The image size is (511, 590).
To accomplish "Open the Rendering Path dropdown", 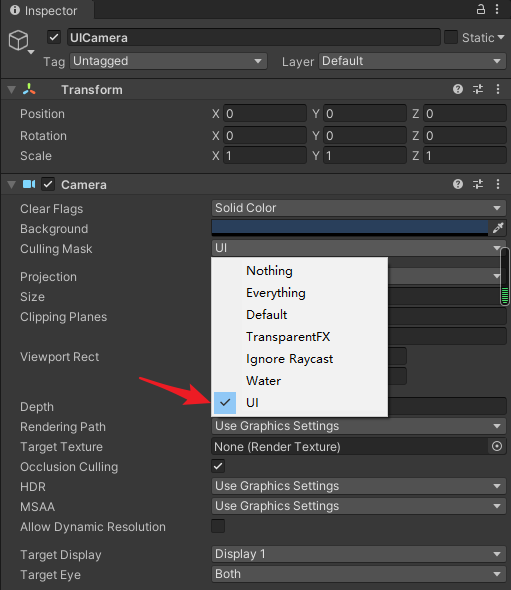I will (x=359, y=426).
